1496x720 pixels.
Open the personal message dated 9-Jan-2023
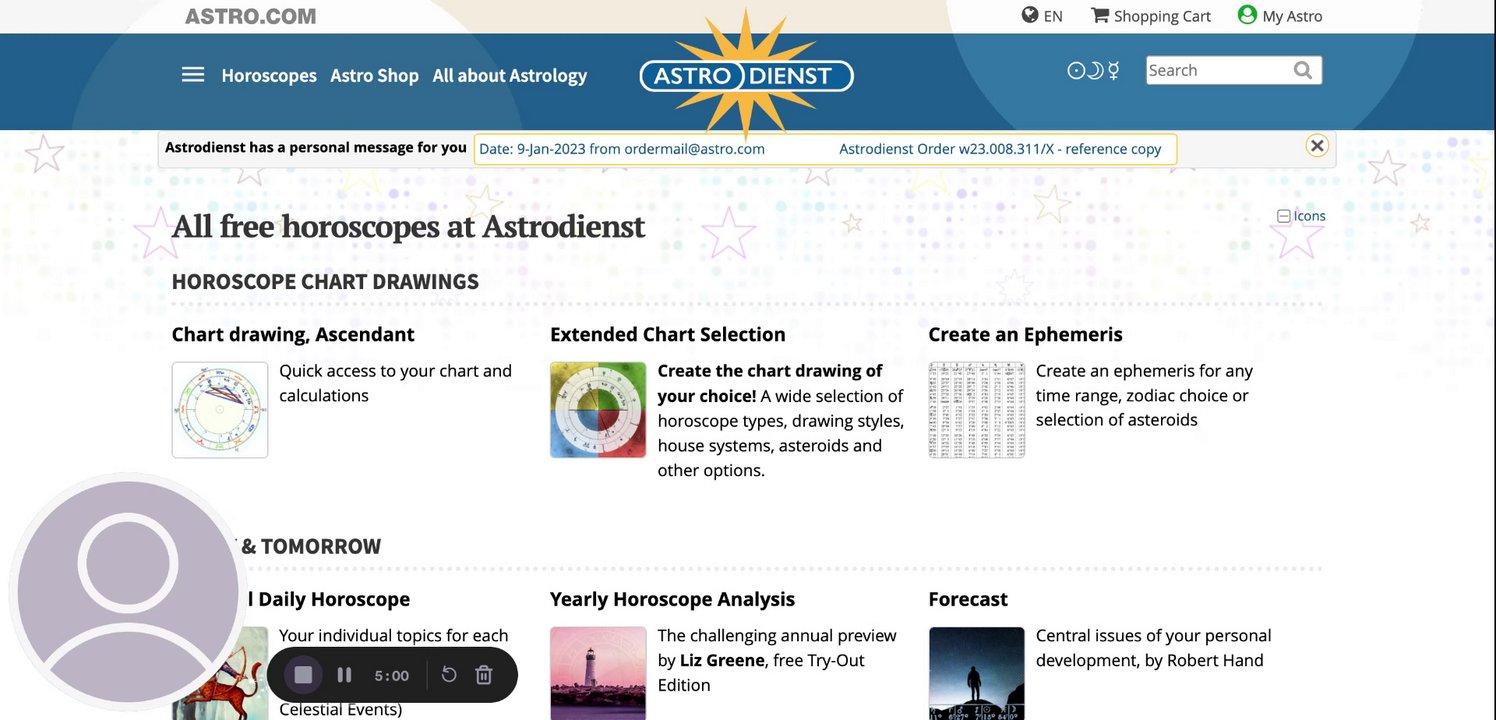tap(622, 149)
